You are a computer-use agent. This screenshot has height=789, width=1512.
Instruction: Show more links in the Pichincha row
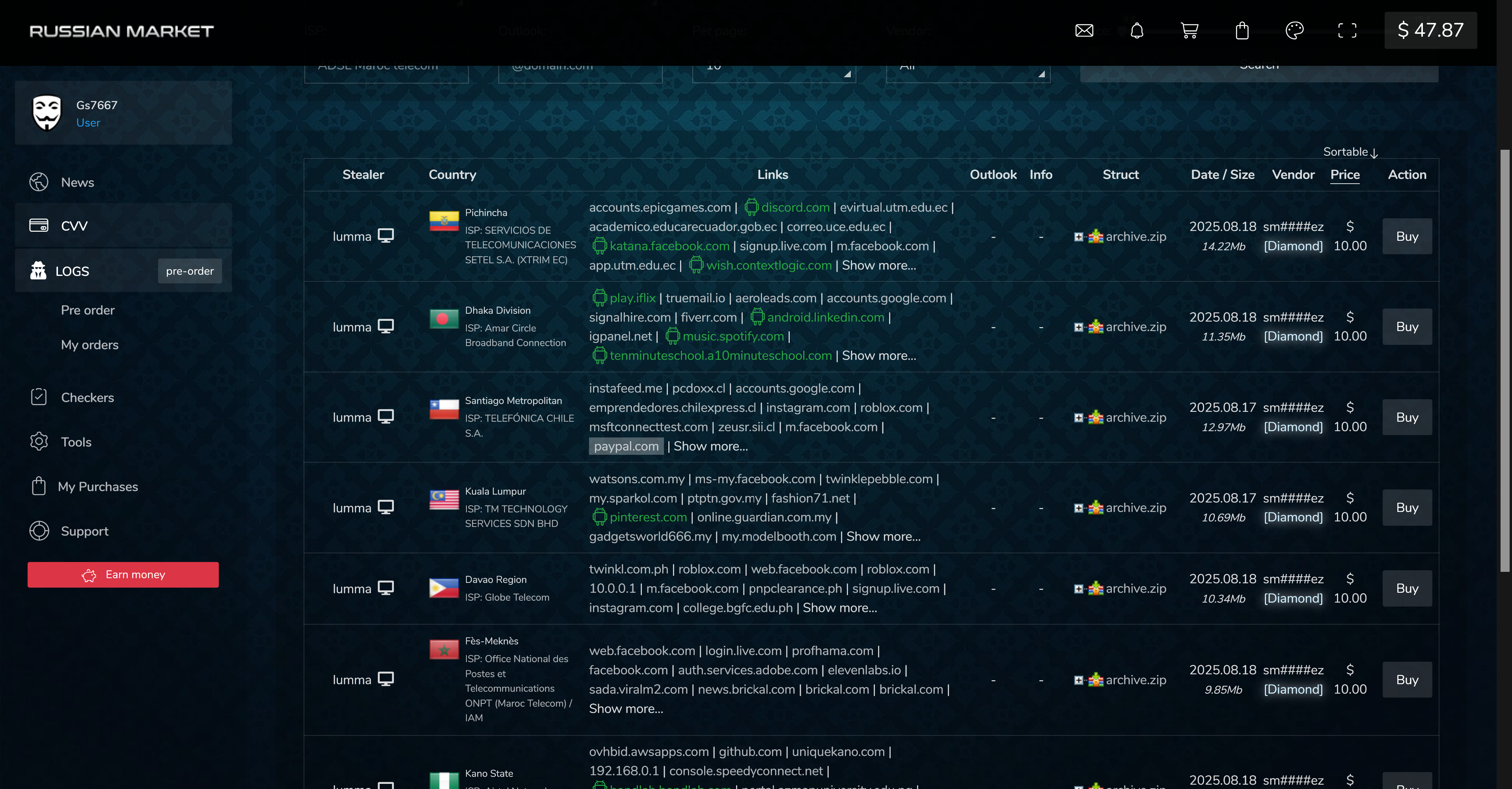tap(879, 265)
